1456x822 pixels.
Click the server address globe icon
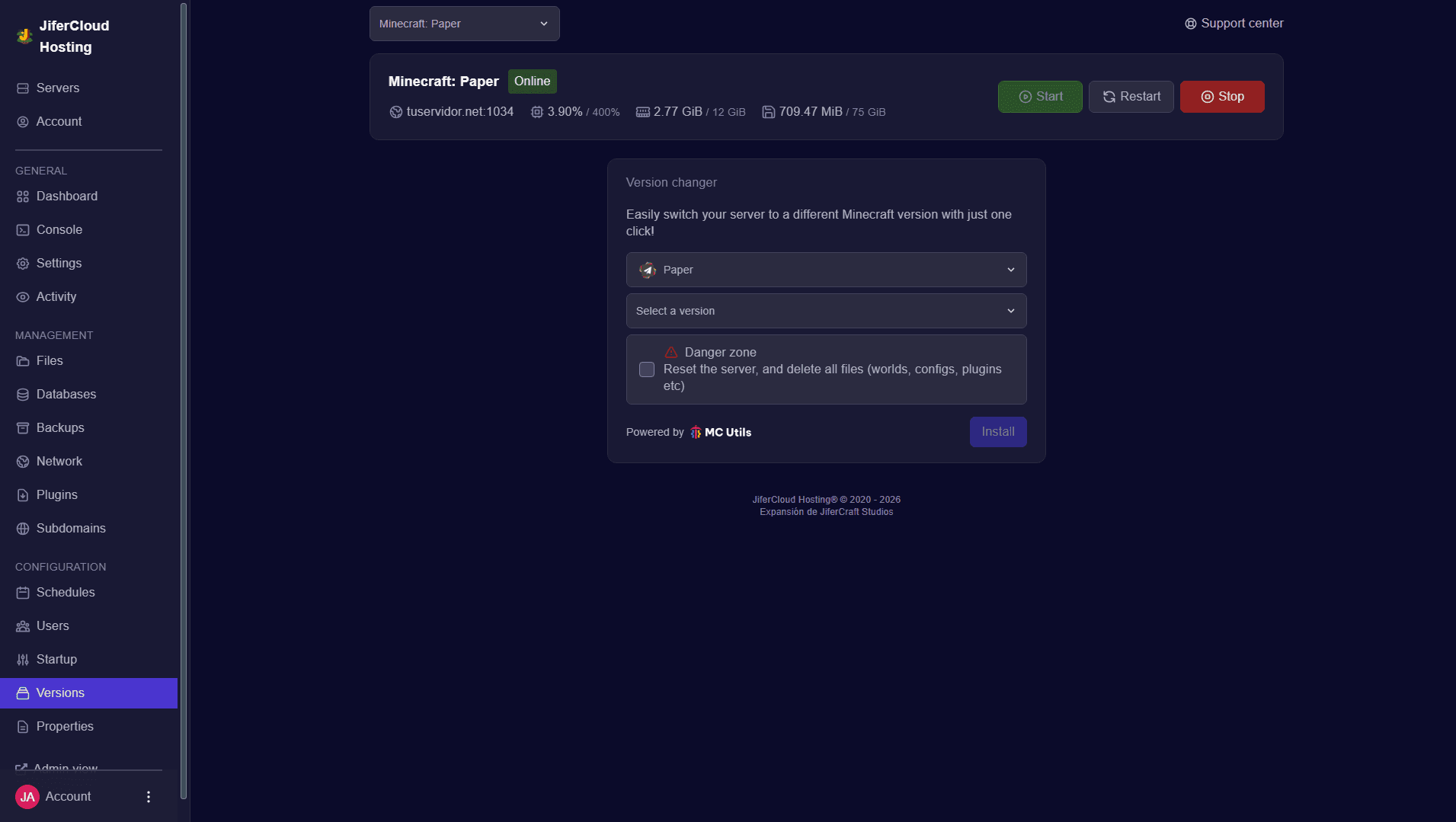(396, 112)
